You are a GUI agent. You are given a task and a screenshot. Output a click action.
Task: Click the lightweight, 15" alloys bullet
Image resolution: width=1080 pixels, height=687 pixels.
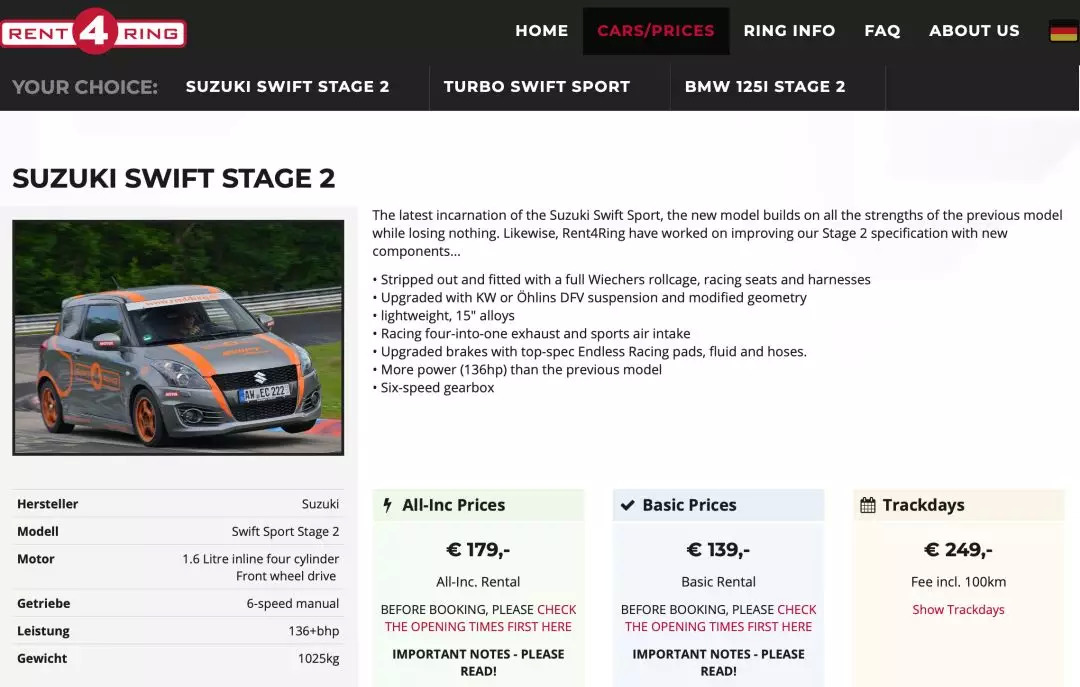coord(444,316)
